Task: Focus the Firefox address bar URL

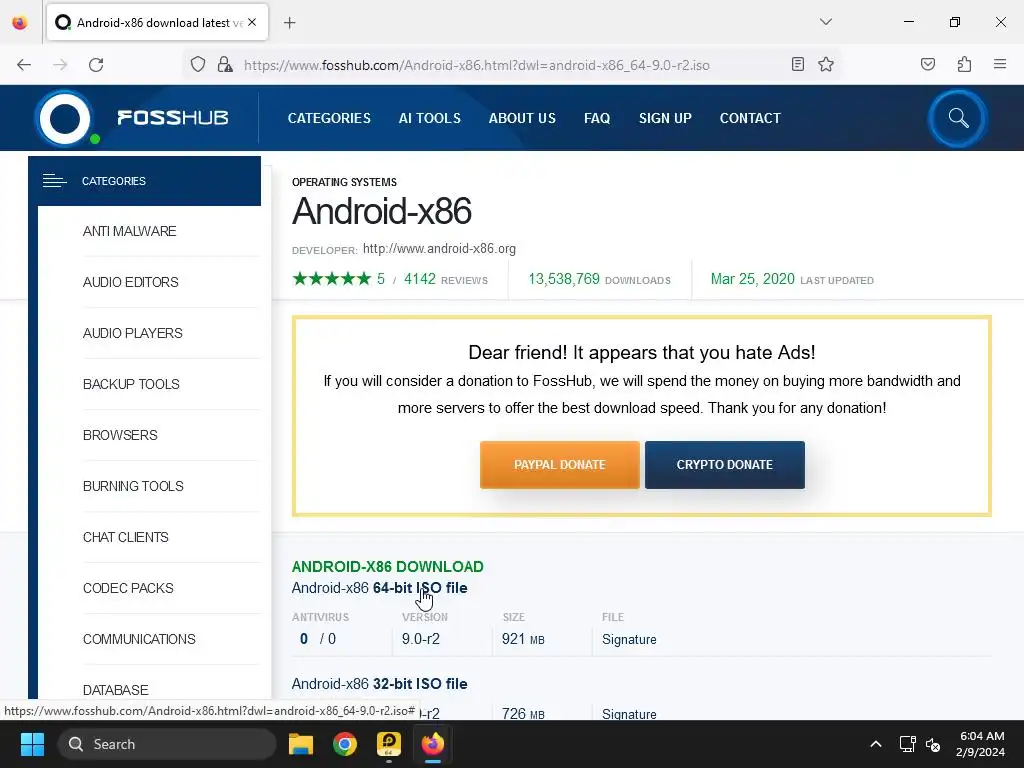Action: (477, 65)
